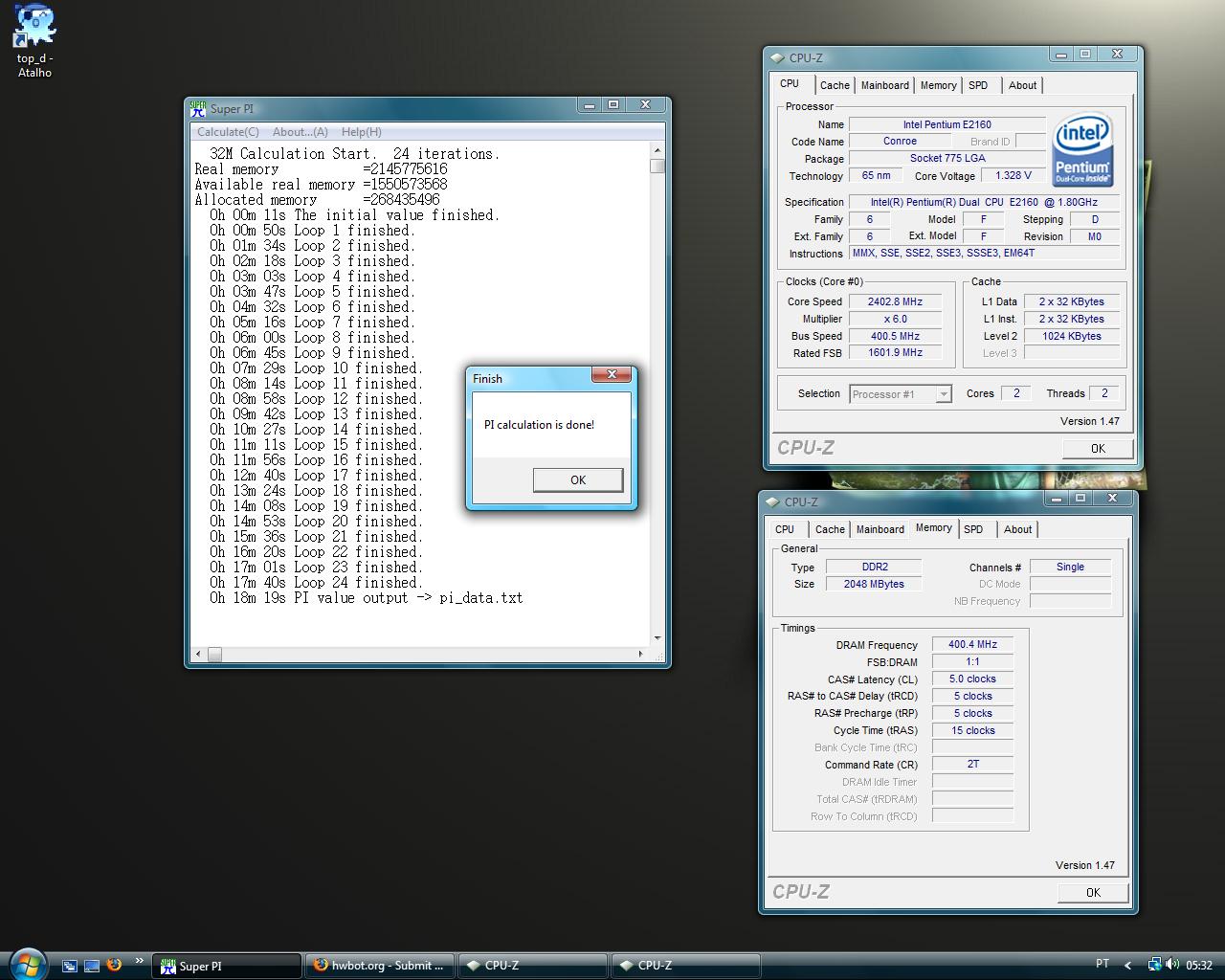1225x980 pixels.
Task: Select the About tab in upper CPU-Z
Action: (x=1022, y=85)
